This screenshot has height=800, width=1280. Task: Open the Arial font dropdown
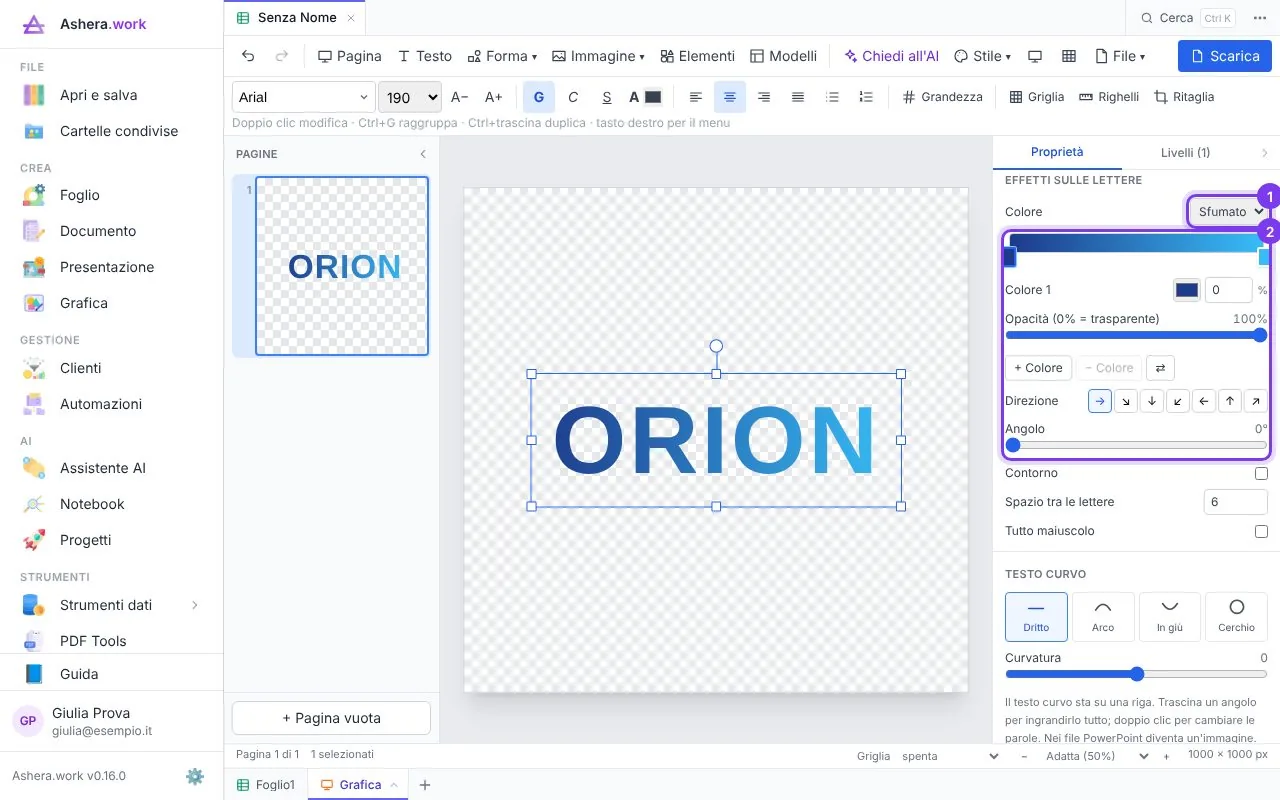pos(304,97)
